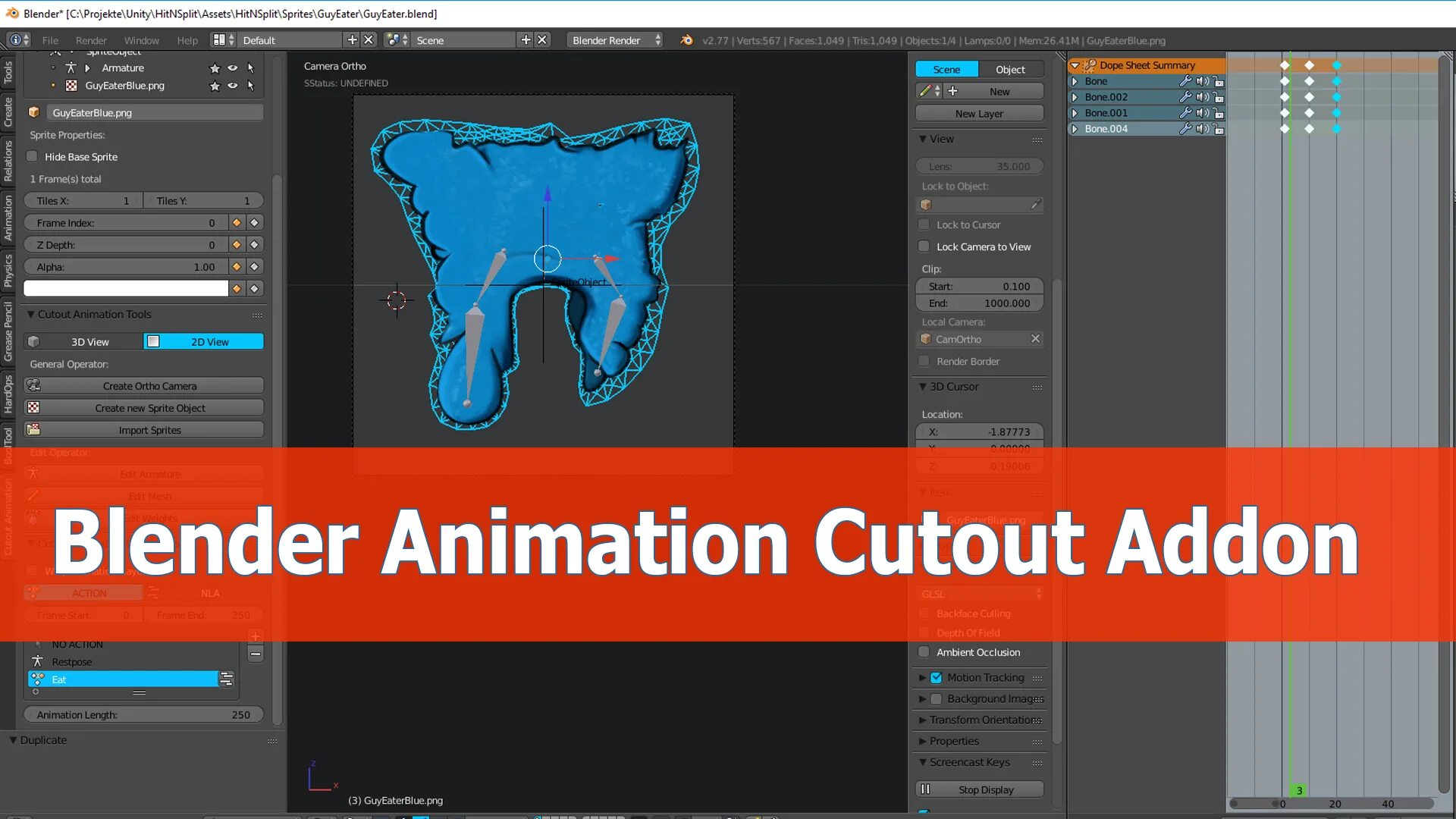Click the grease pencil icon beside the New button
The image size is (1456, 819).
924,91
